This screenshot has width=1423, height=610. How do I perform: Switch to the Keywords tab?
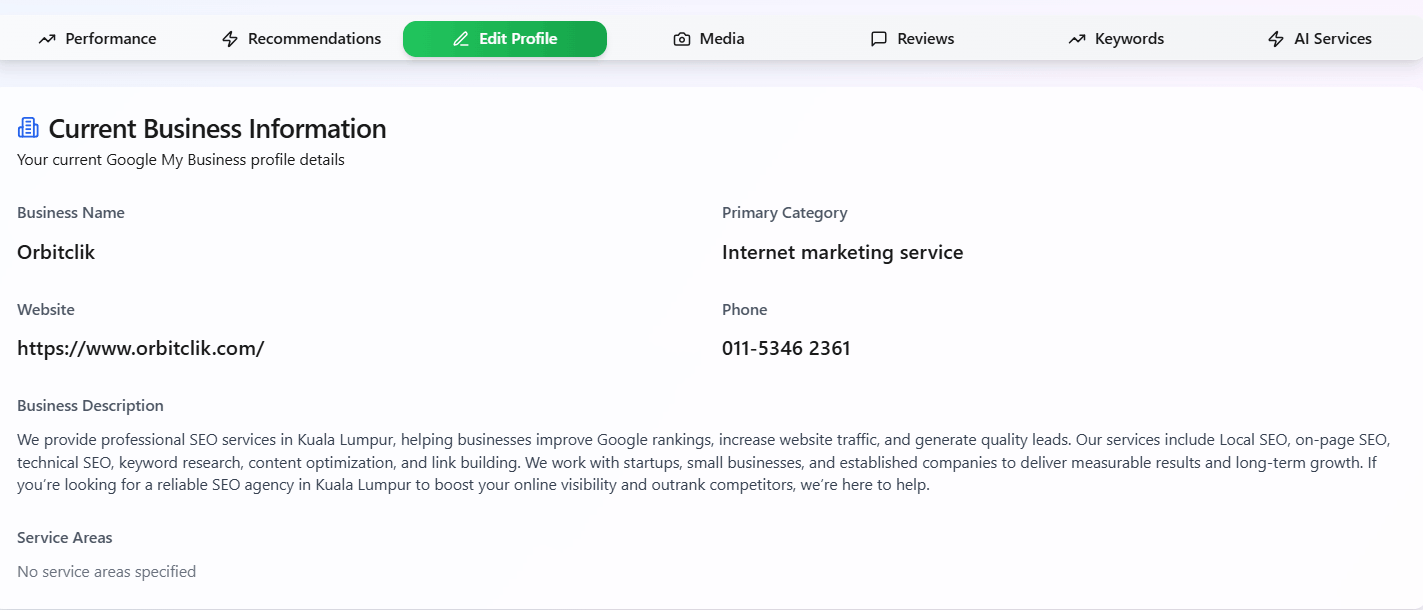pos(1129,39)
